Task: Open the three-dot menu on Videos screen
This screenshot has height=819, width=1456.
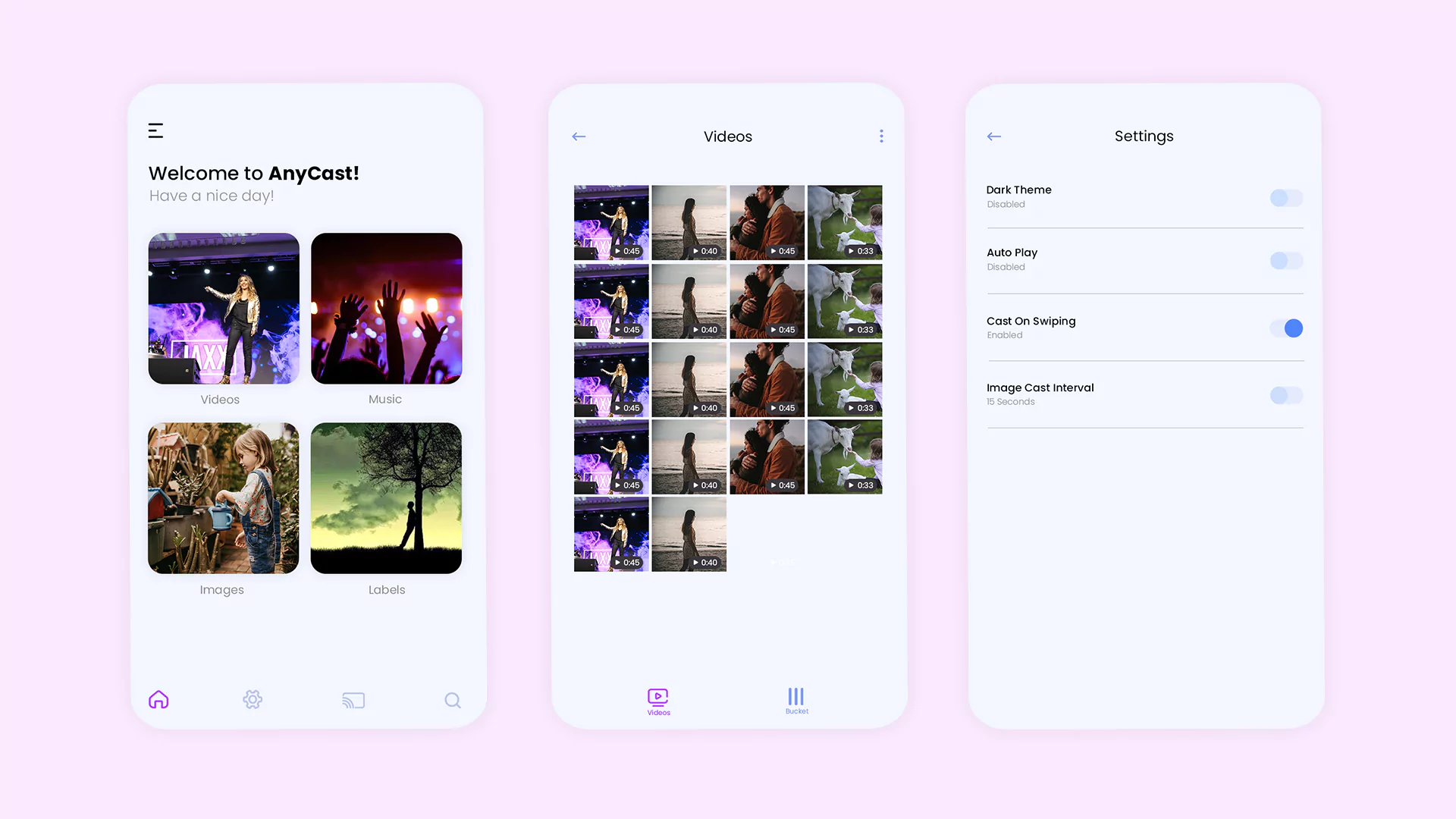Action: (x=881, y=136)
